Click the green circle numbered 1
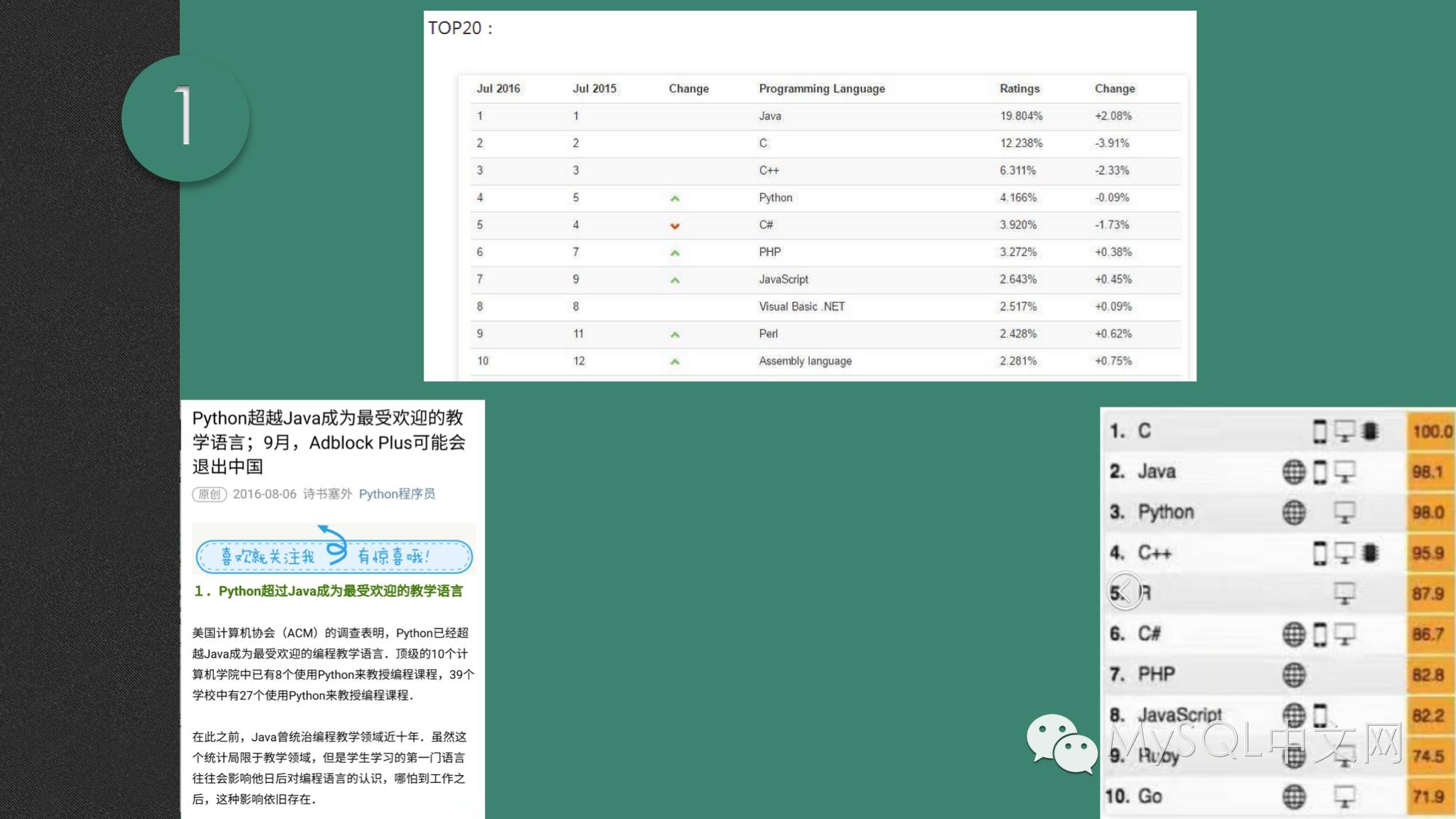Viewport: 1456px width, 819px height. pyautogui.click(x=186, y=118)
